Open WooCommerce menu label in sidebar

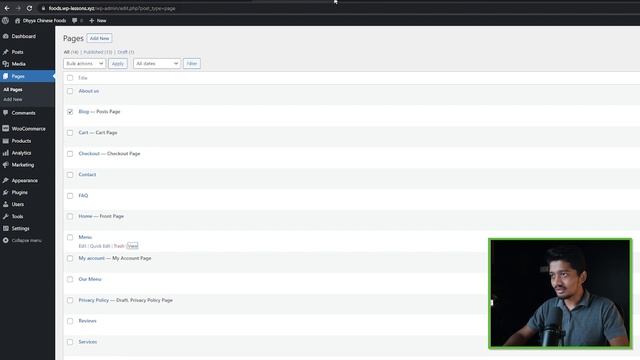click(29, 129)
